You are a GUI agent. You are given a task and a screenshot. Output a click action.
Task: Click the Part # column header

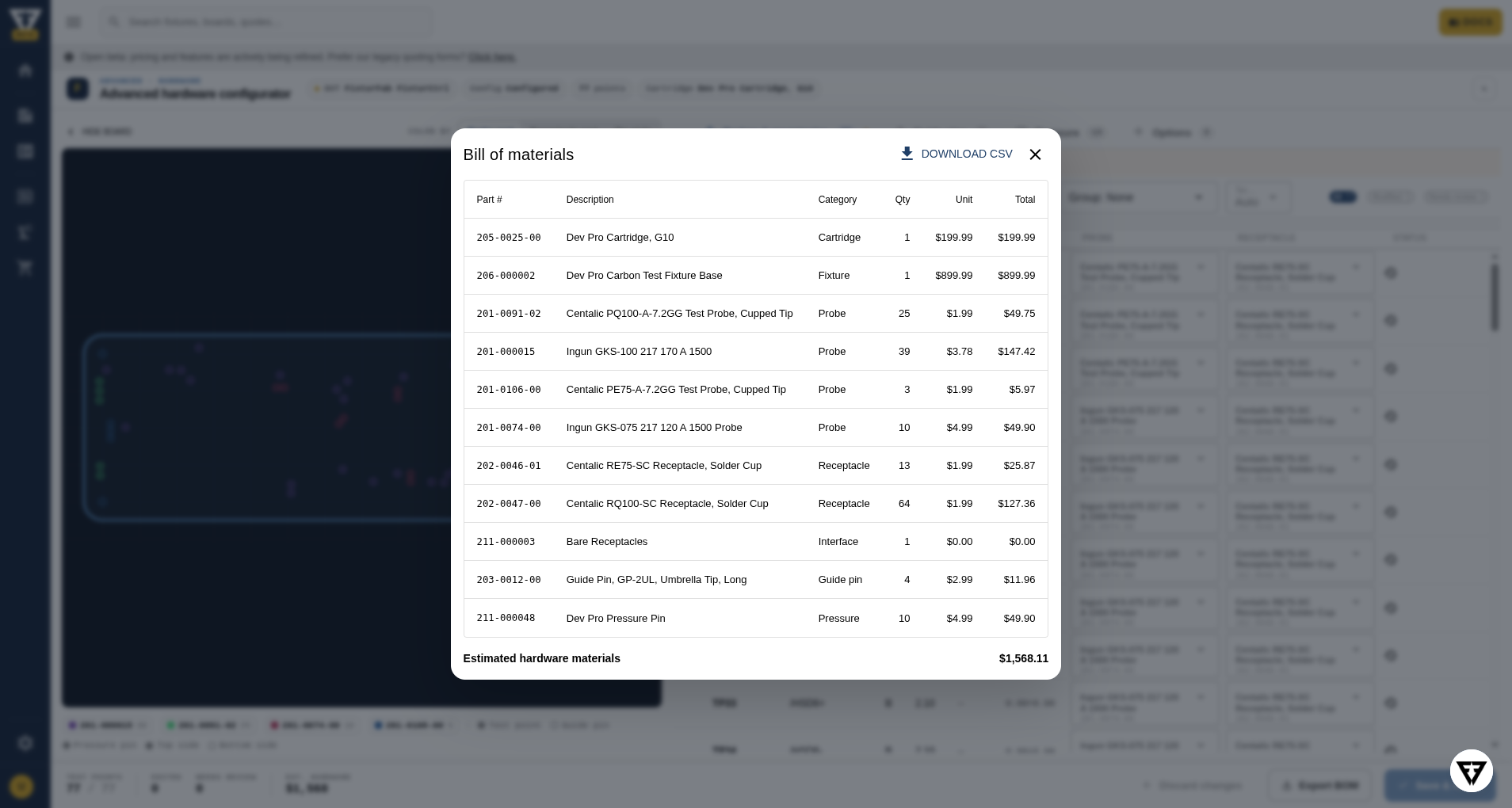(x=489, y=200)
